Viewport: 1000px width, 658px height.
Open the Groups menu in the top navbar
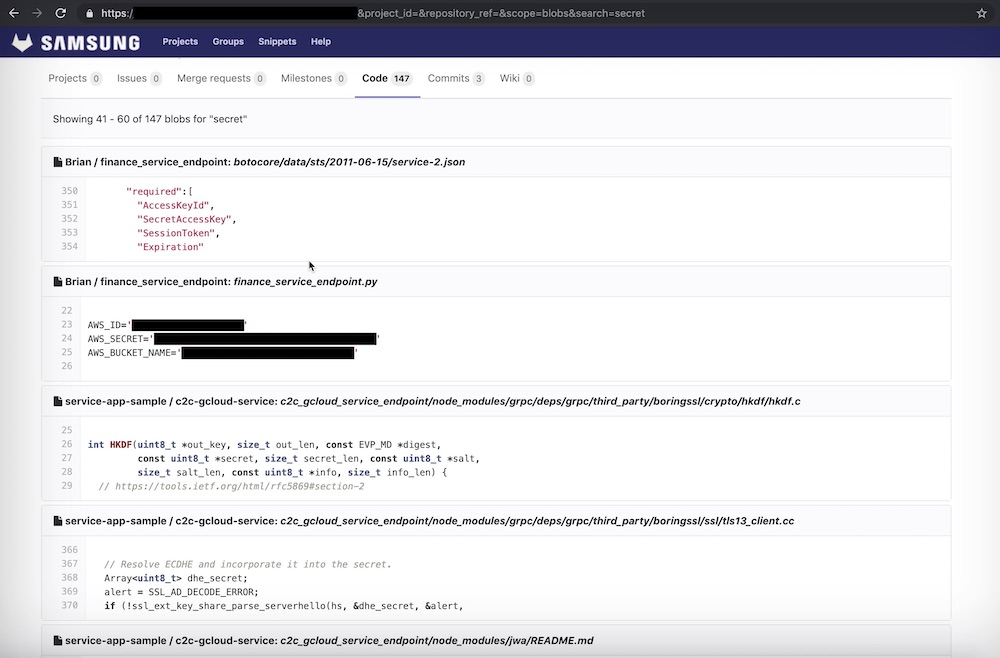(228, 42)
